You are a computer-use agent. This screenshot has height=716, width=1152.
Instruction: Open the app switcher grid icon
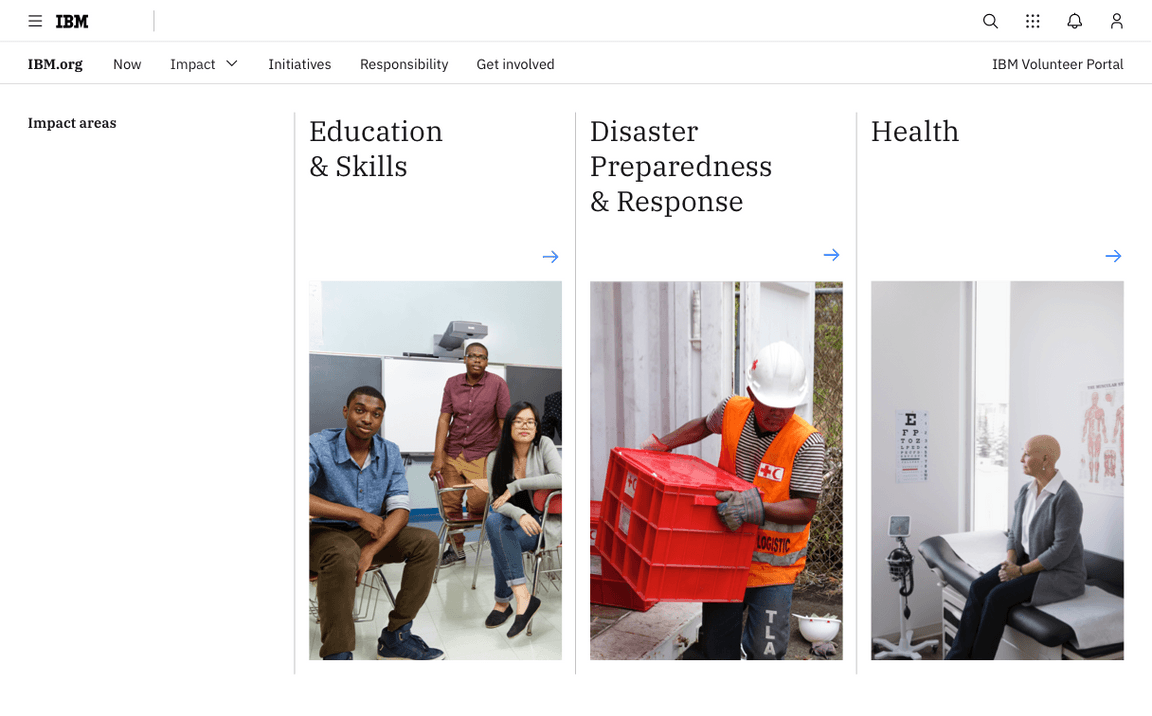coord(1033,21)
